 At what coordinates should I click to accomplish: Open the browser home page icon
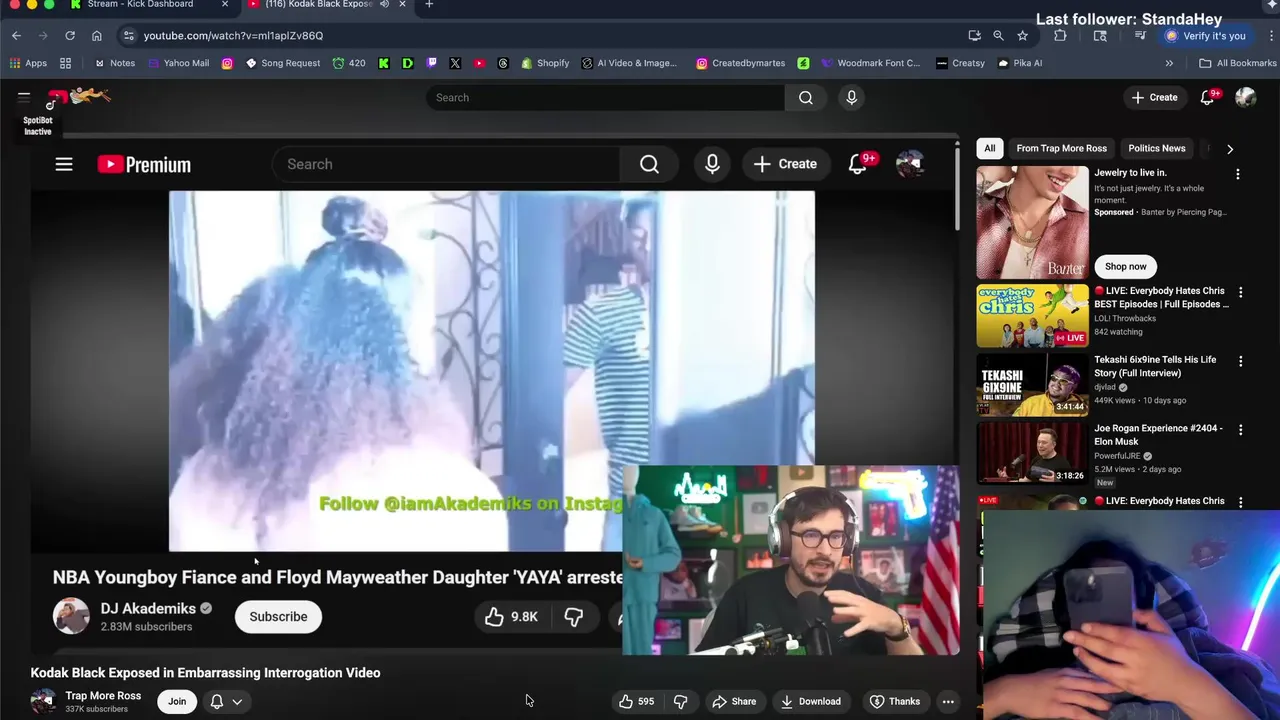[97, 35]
